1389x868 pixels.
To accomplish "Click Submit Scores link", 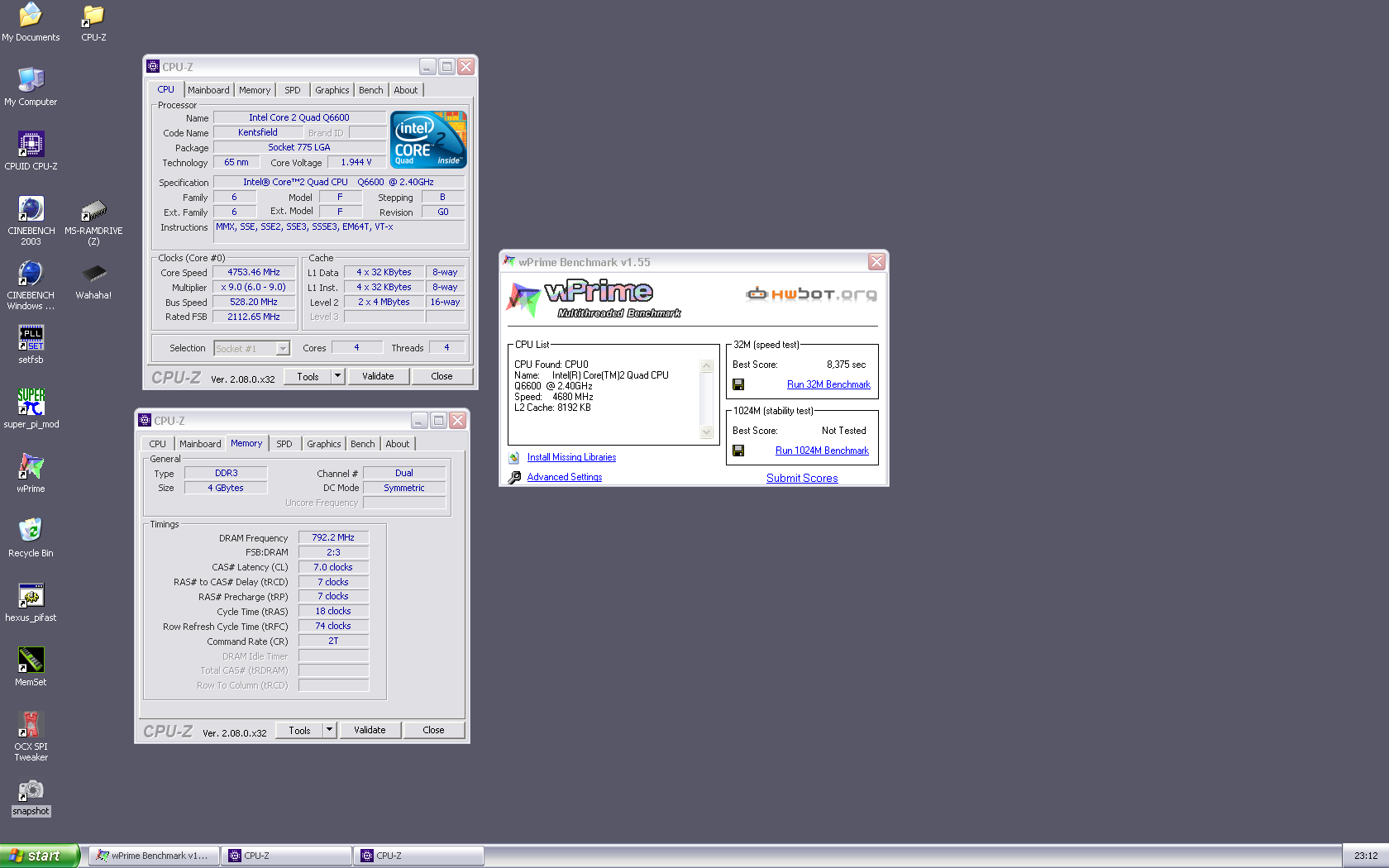I will (x=802, y=478).
